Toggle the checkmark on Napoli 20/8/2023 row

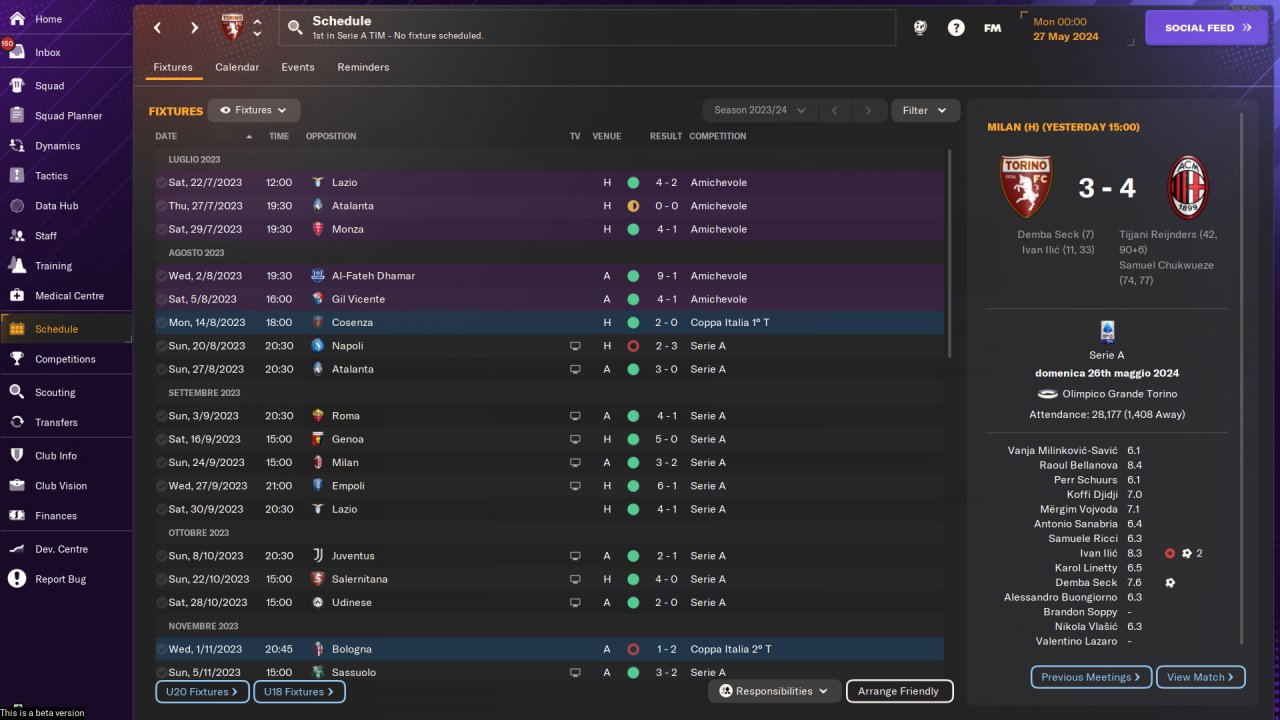[x=161, y=346]
